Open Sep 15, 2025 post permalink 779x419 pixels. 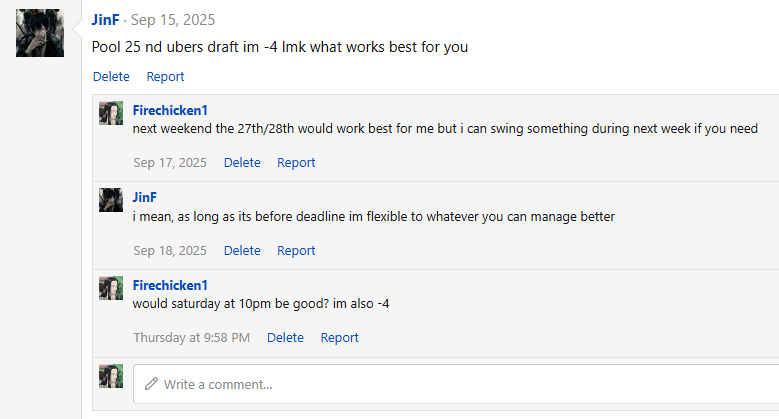[173, 20]
